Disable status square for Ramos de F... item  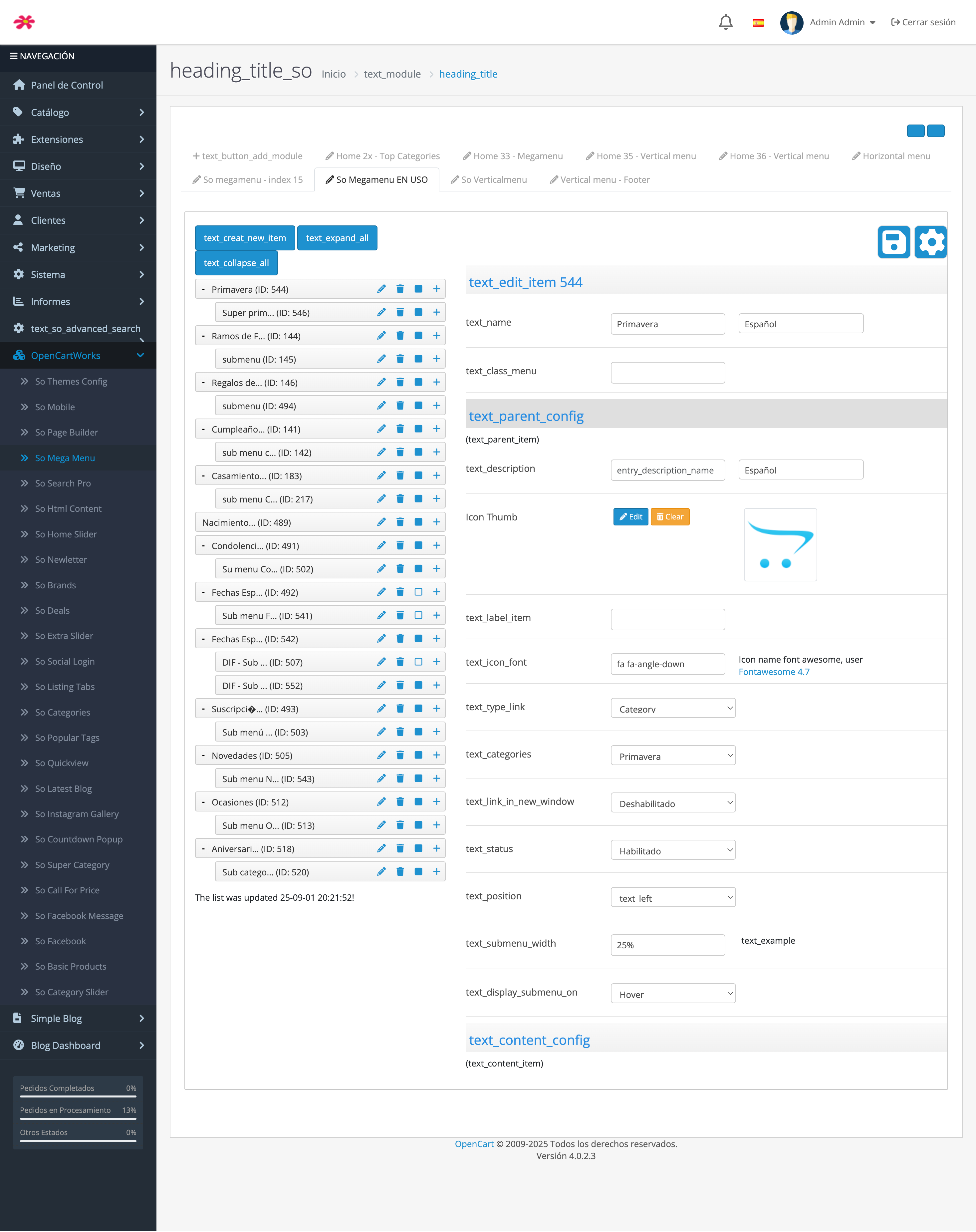coord(418,336)
